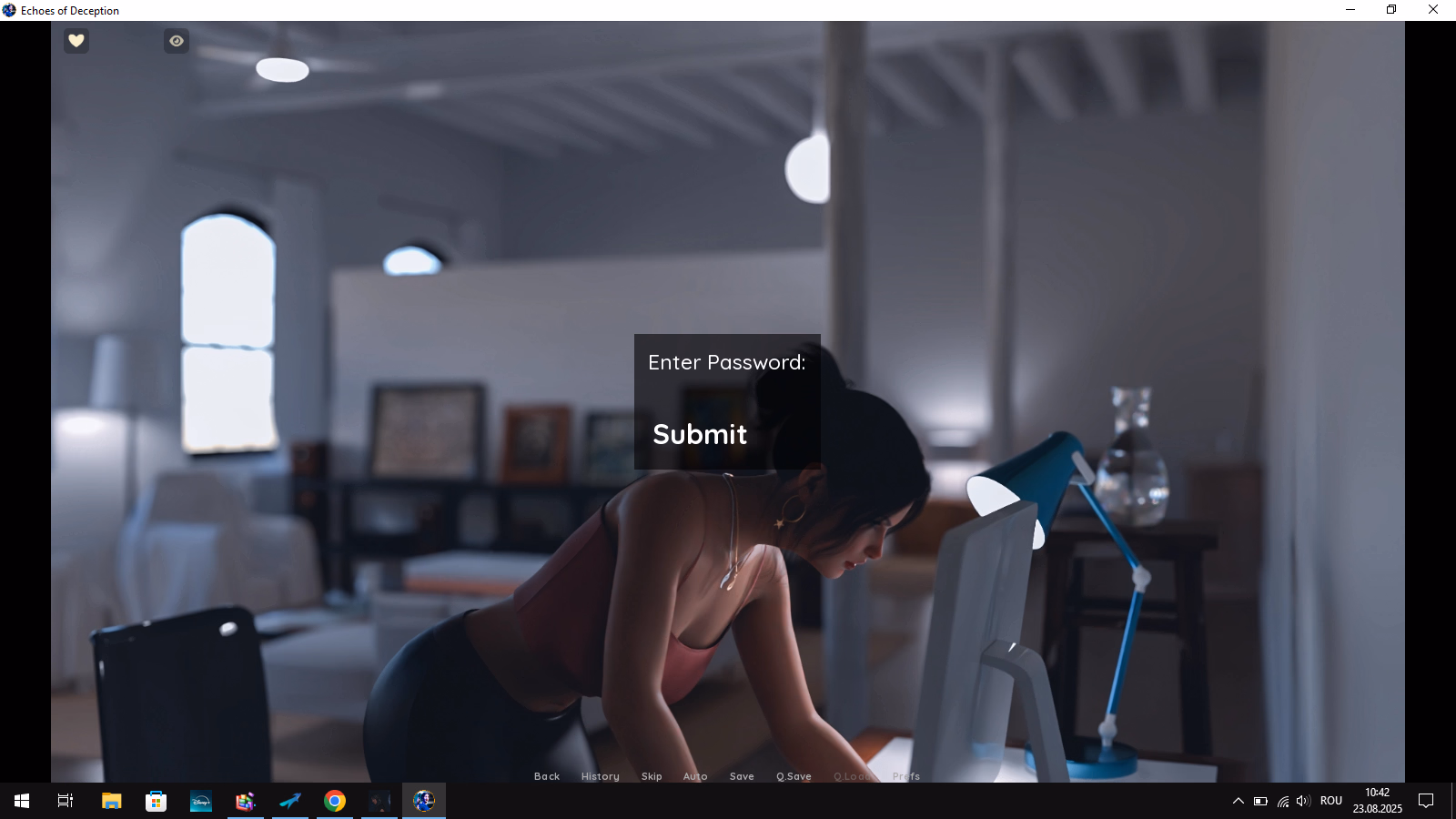
Task: Toggle the eye visibility icon
Action: pos(177,41)
